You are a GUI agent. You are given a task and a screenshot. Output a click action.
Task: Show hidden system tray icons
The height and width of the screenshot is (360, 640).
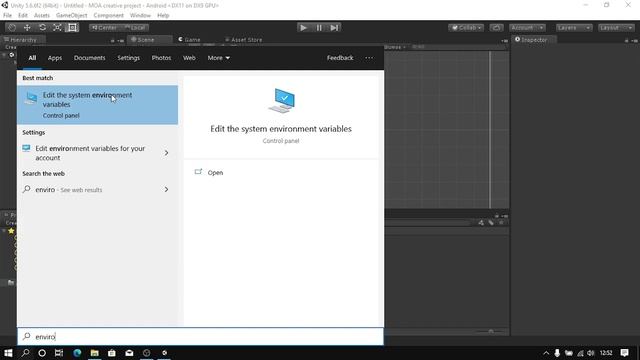(546, 353)
